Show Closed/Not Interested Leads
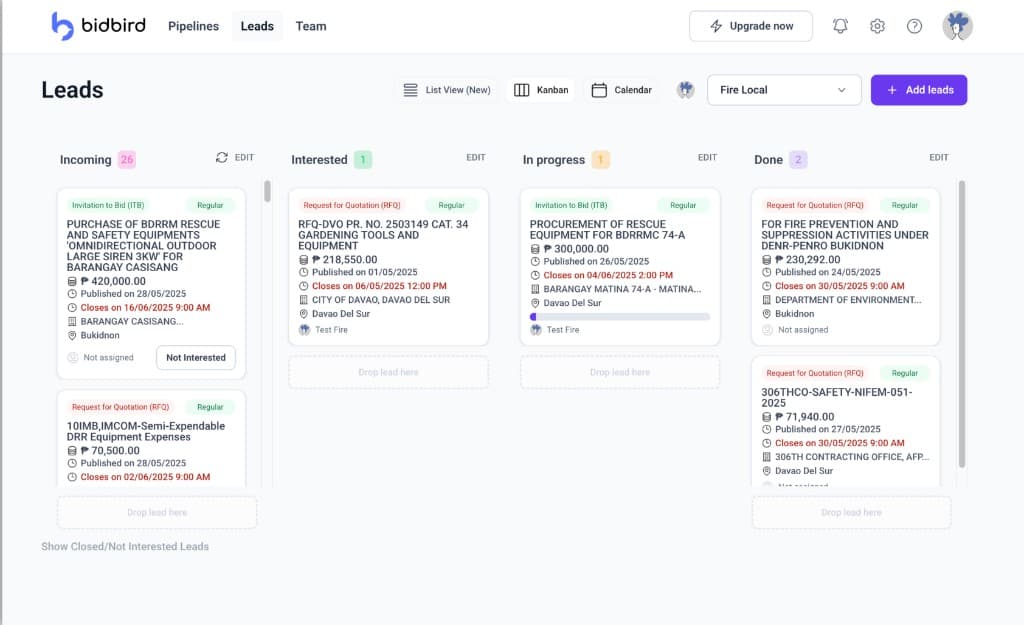 click(x=124, y=546)
